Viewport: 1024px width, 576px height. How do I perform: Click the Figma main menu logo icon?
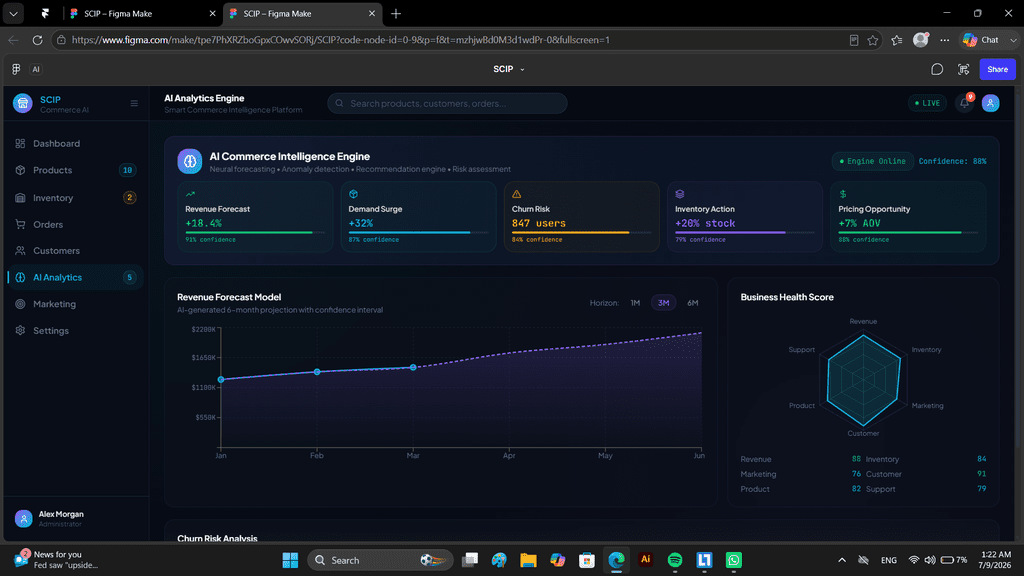tap(16, 69)
